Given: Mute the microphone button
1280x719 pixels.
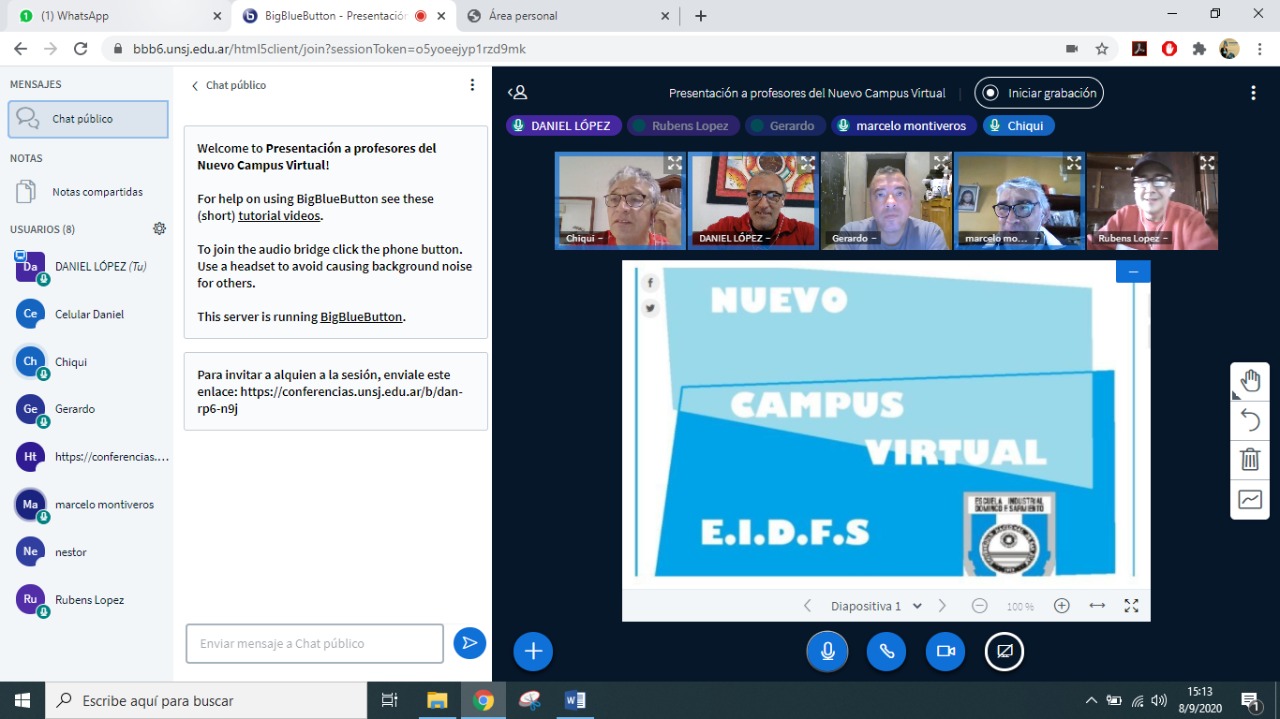Looking at the screenshot, I should coord(827,652).
